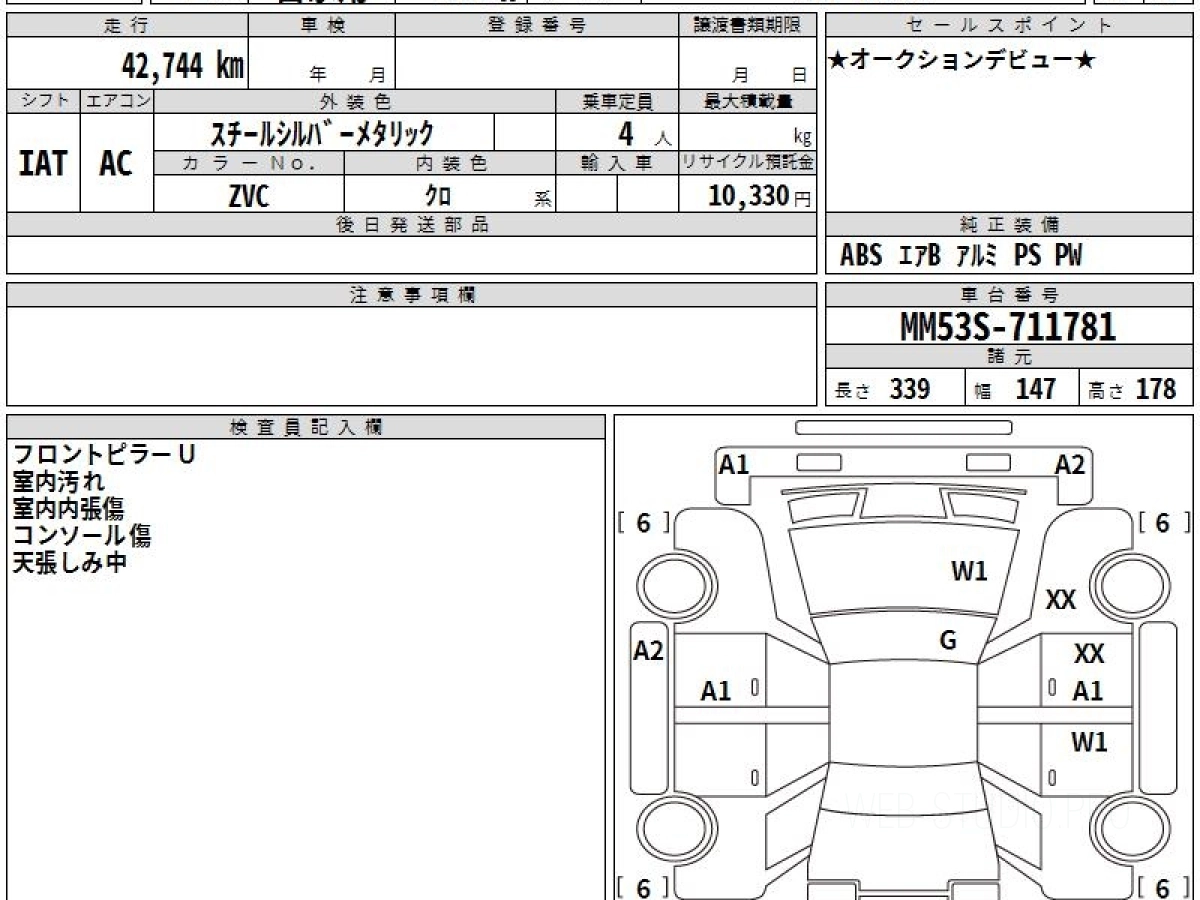Click the A1 mark on the left front door
The height and width of the screenshot is (900, 1200).
pyautogui.click(x=716, y=690)
